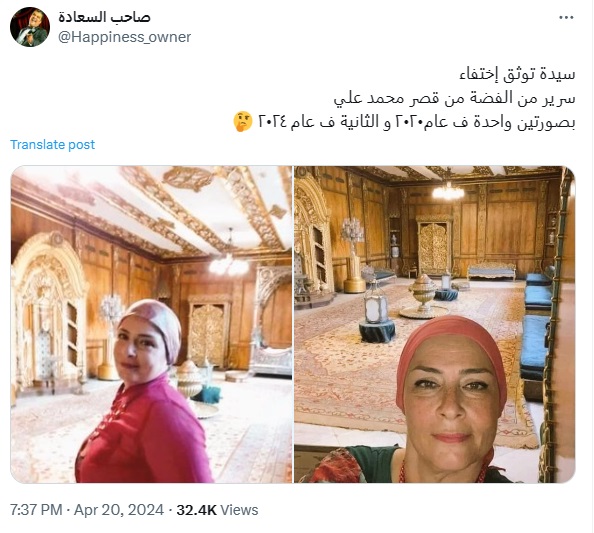
Task: Open the right selfie photo with the carpet
Action: pyautogui.click(x=435, y=324)
